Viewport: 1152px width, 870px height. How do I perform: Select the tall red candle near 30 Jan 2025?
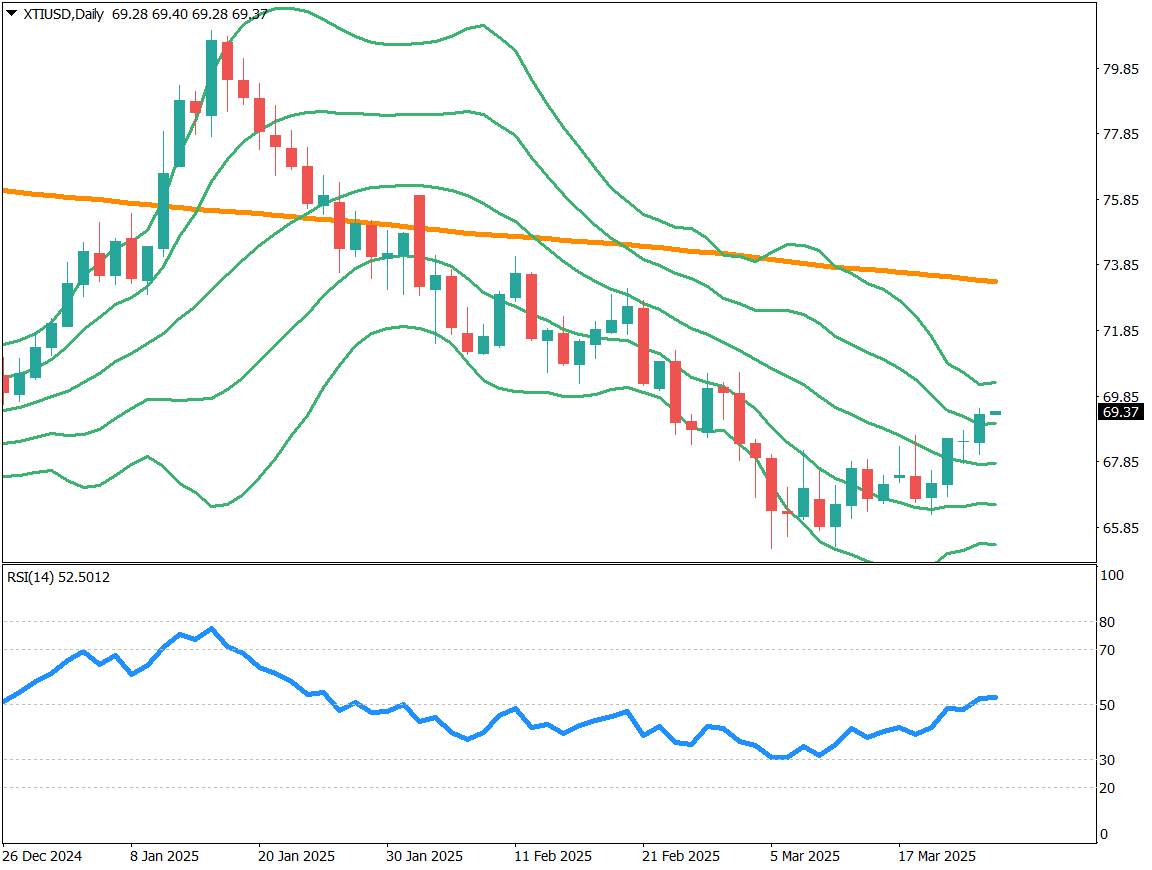coord(420,228)
